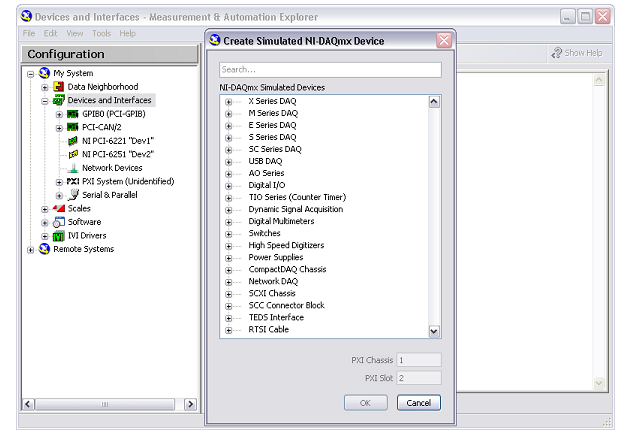This screenshot has width=618, height=431.
Task: Click the GPIB0 board icon
Action: [73, 114]
